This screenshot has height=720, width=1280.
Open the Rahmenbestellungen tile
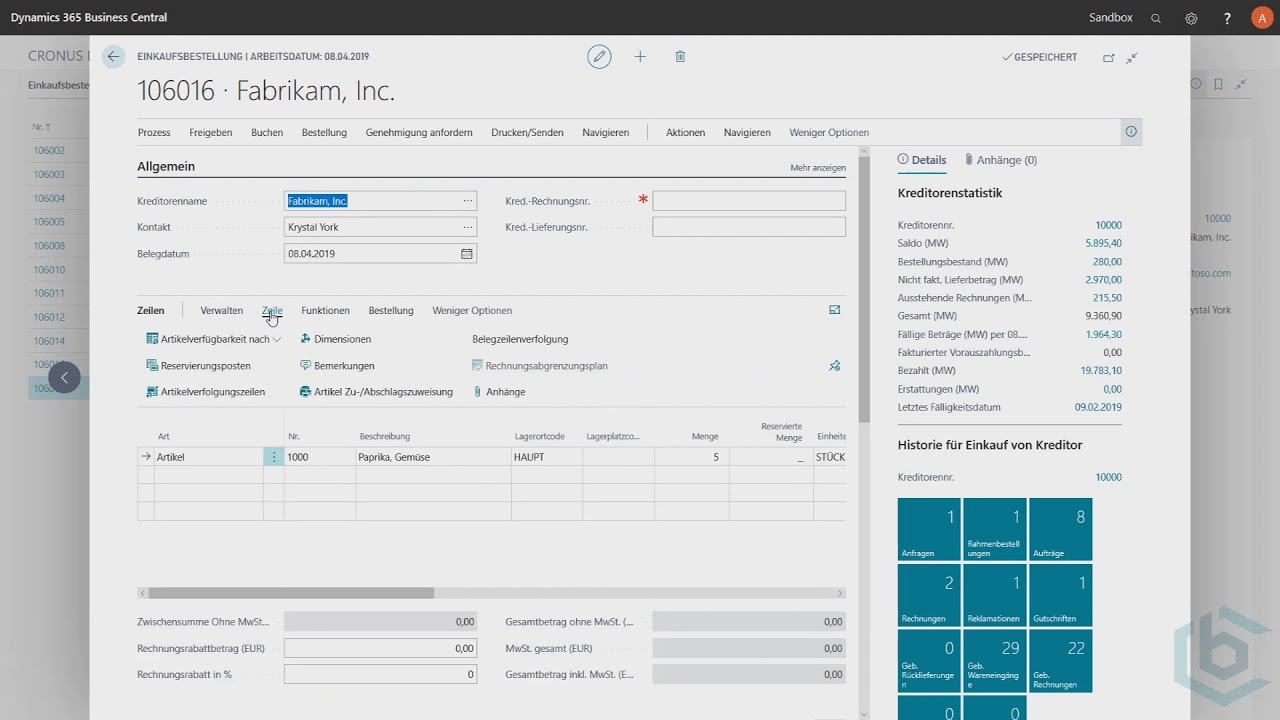pyautogui.click(x=995, y=529)
